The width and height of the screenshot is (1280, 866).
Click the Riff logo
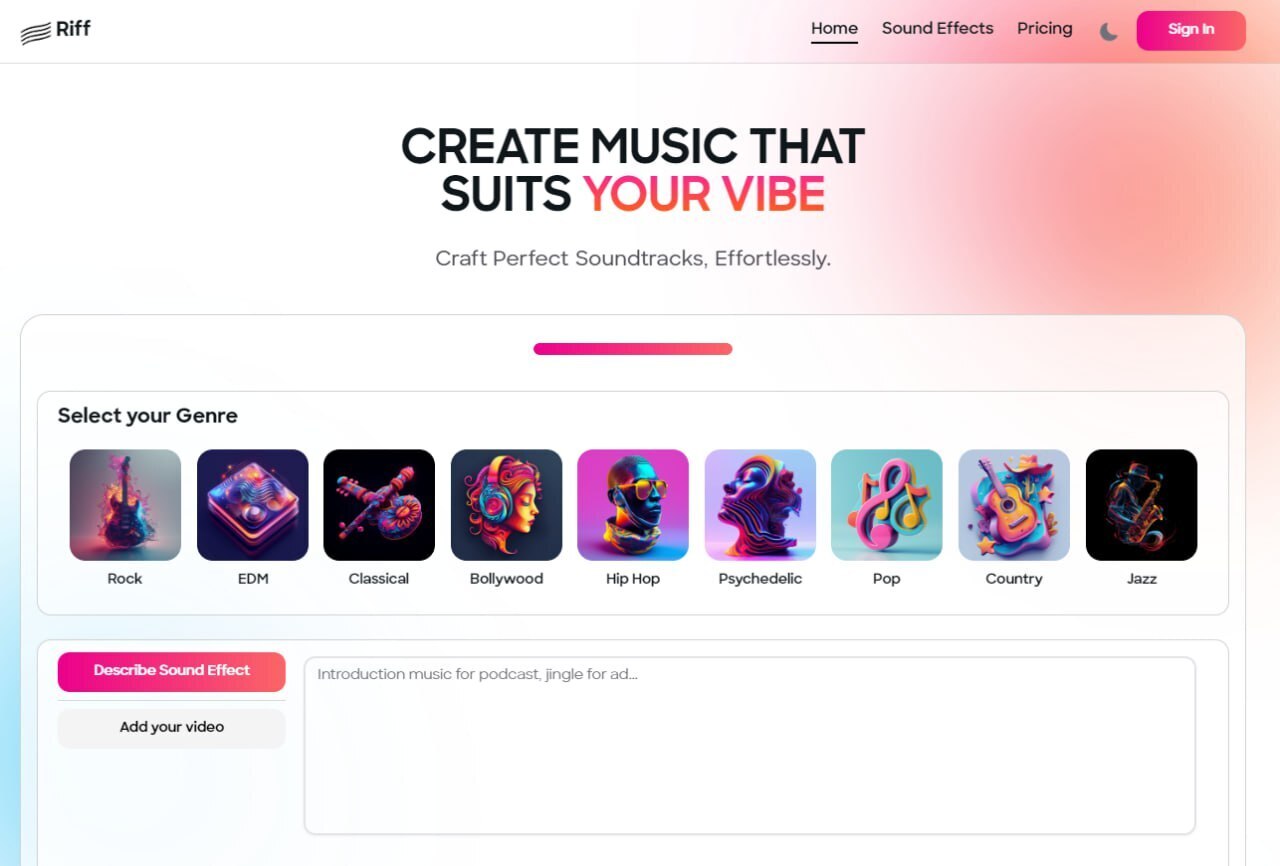tap(56, 31)
